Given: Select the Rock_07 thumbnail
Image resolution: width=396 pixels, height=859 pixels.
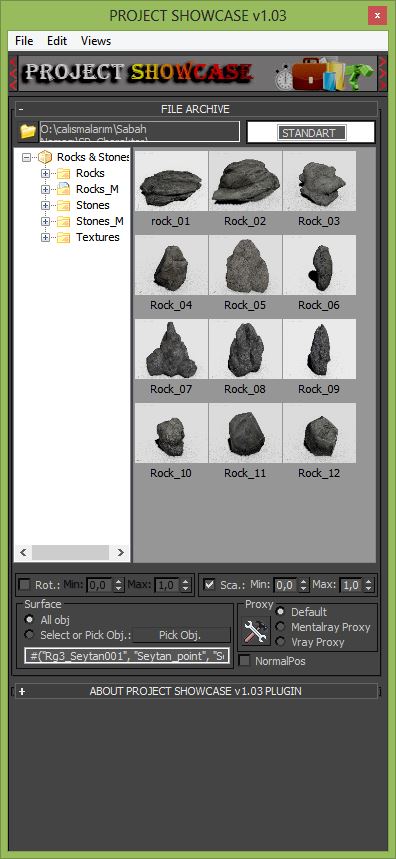Looking at the screenshot, I should point(171,350).
